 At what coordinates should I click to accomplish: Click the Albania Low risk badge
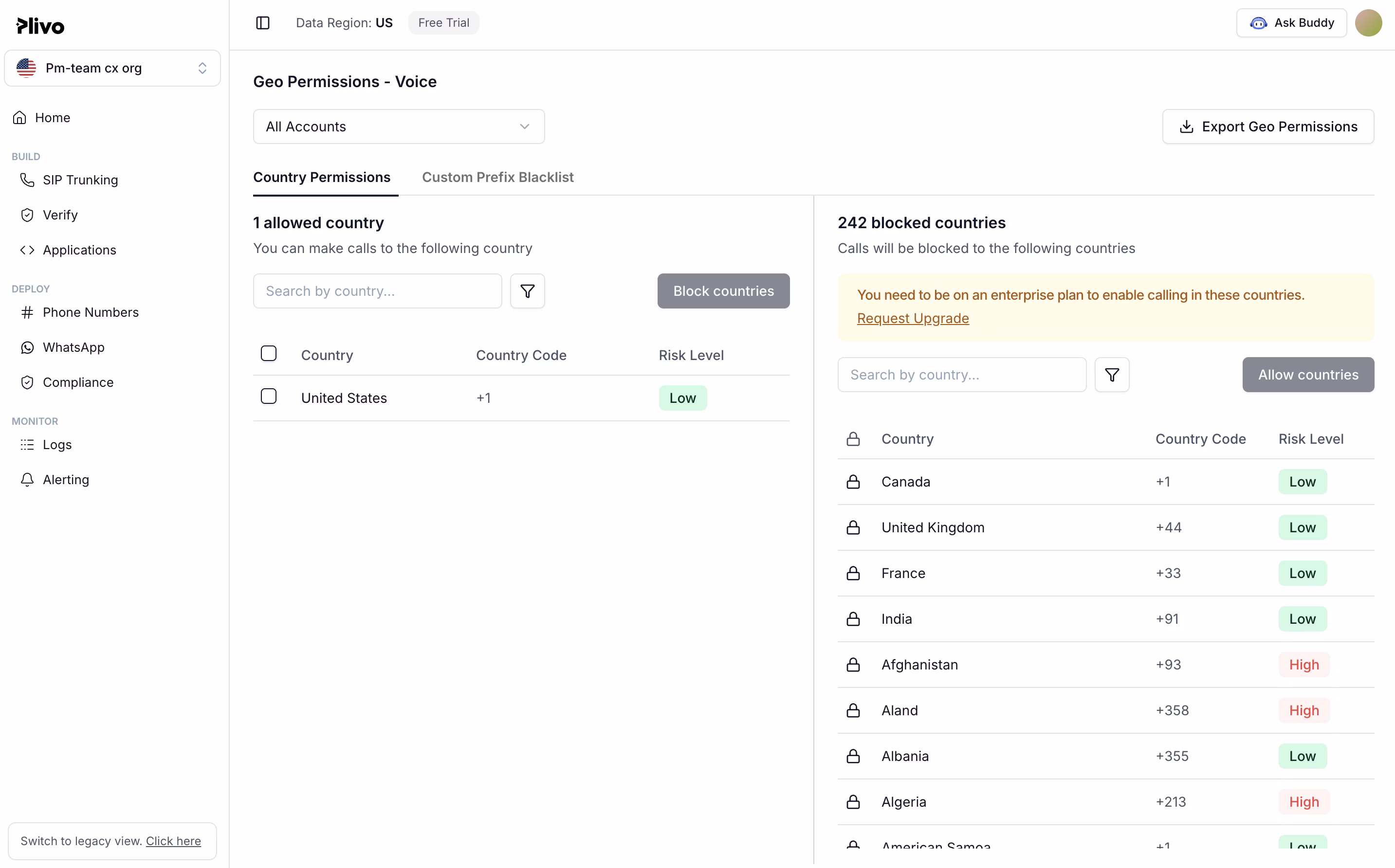(x=1302, y=756)
